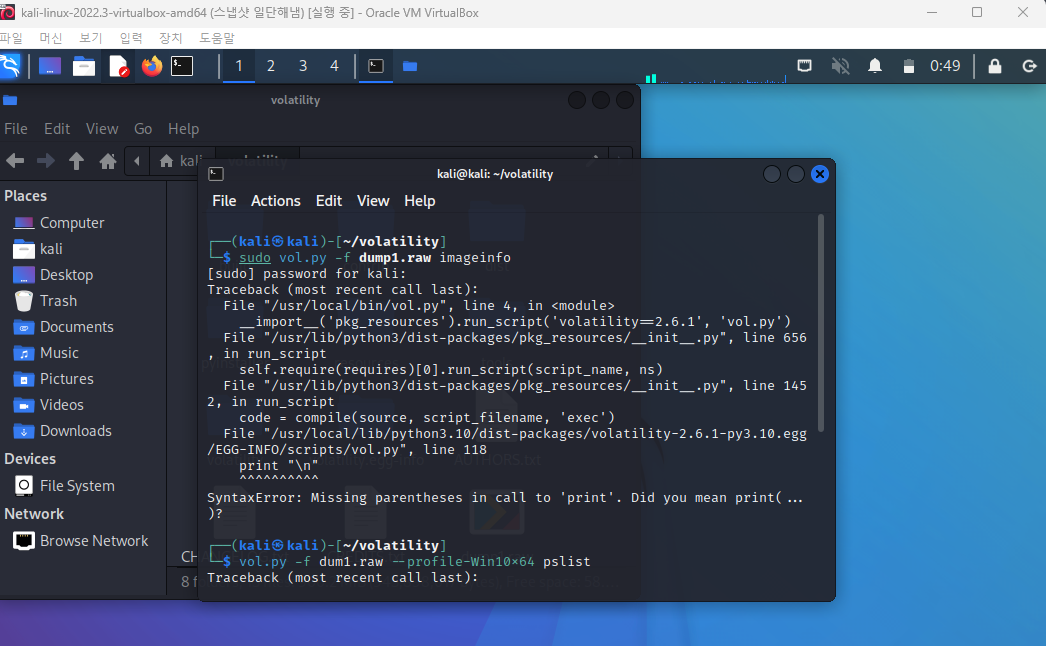Open terminal Edit menu
1046x646 pixels.
[x=329, y=201]
